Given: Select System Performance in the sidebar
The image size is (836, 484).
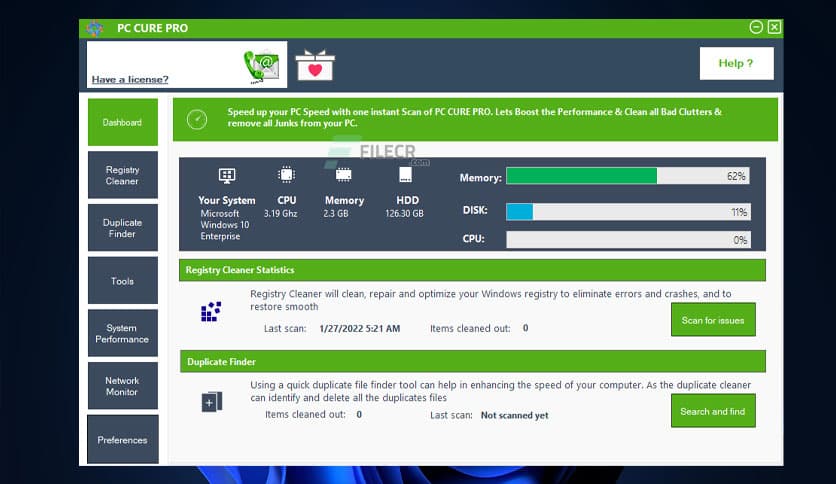Looking at the screenshot, I should point(123,333).
